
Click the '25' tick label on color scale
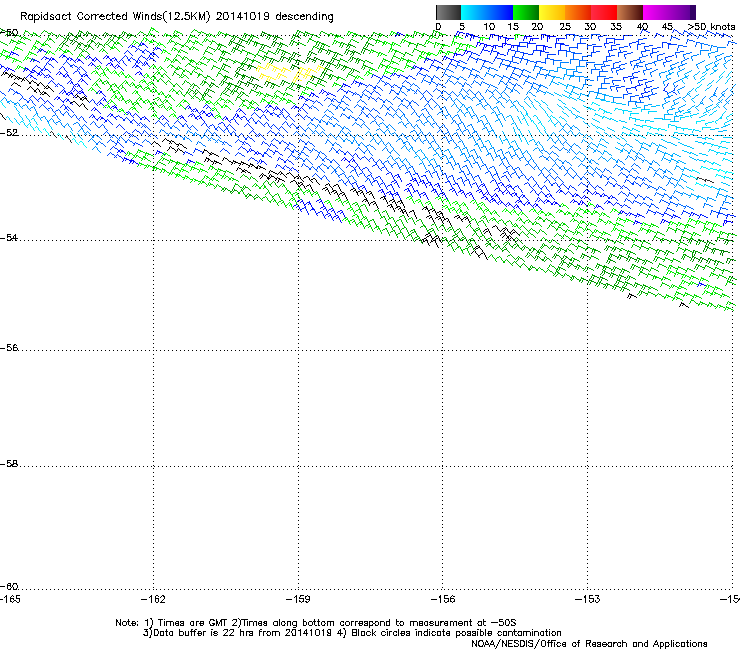point(565,27)
